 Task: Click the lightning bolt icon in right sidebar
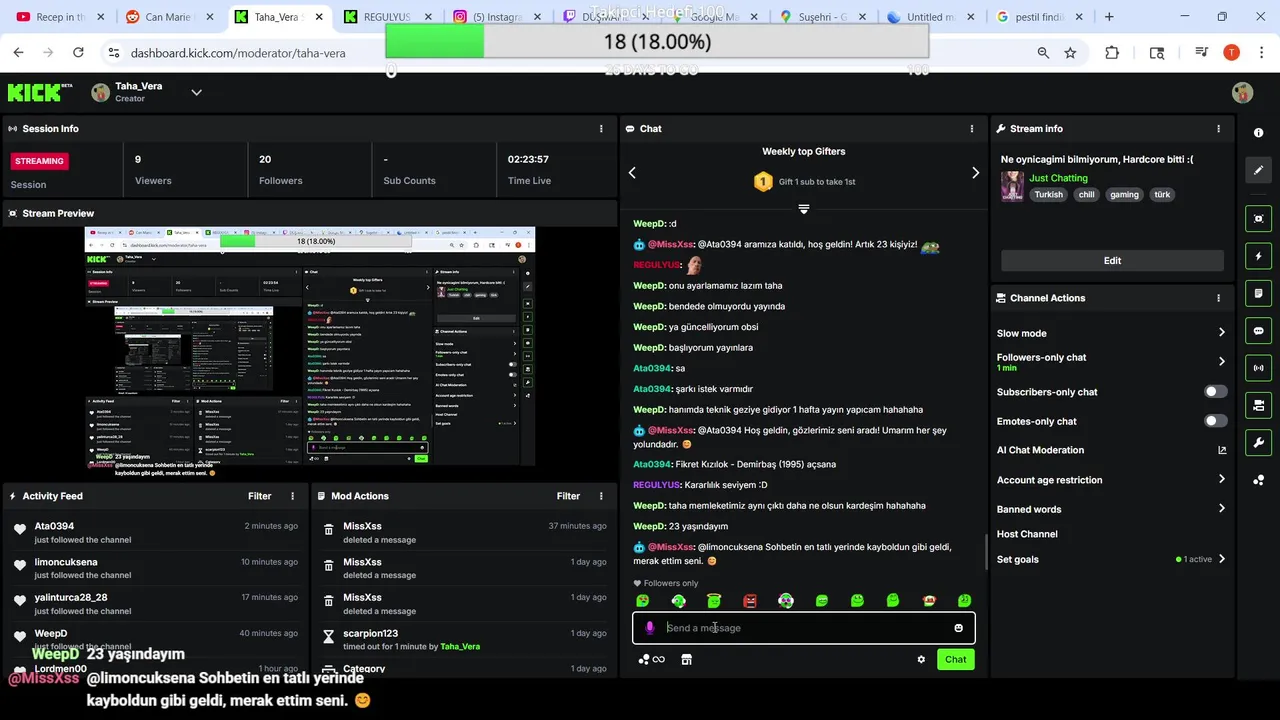(1258, 256)
